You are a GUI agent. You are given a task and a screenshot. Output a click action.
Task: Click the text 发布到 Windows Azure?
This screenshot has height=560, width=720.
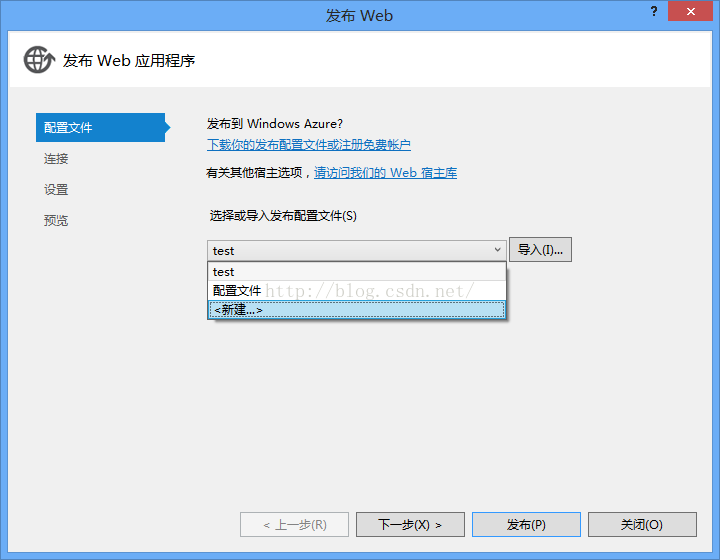point(275,124)
